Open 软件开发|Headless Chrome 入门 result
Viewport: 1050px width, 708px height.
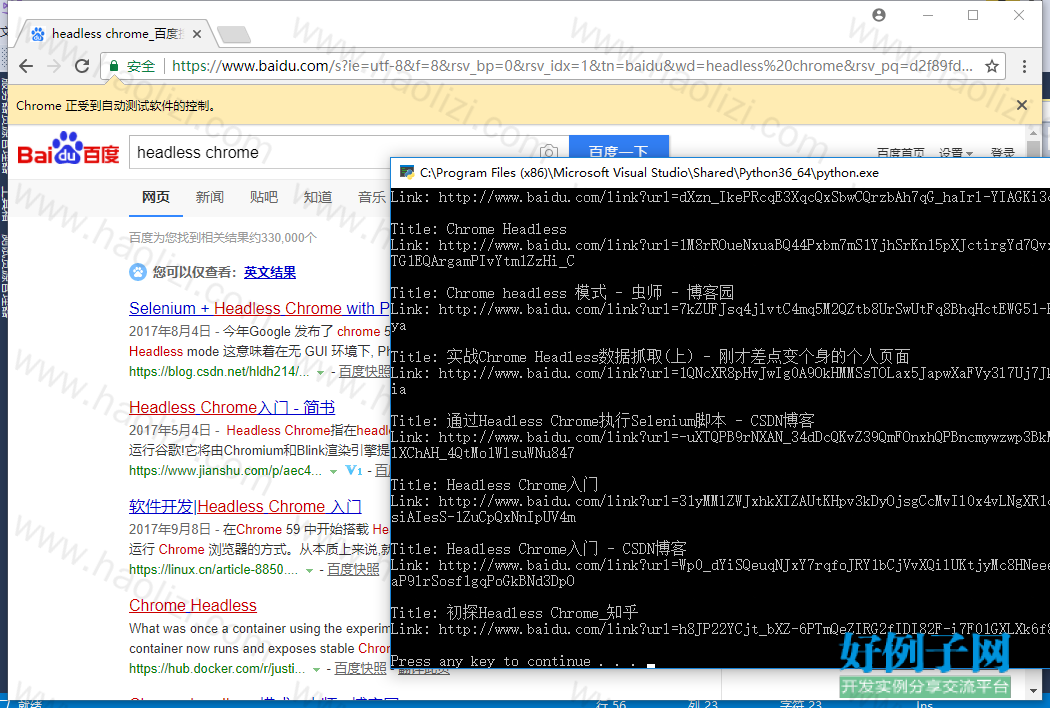(x=245, y=506)
